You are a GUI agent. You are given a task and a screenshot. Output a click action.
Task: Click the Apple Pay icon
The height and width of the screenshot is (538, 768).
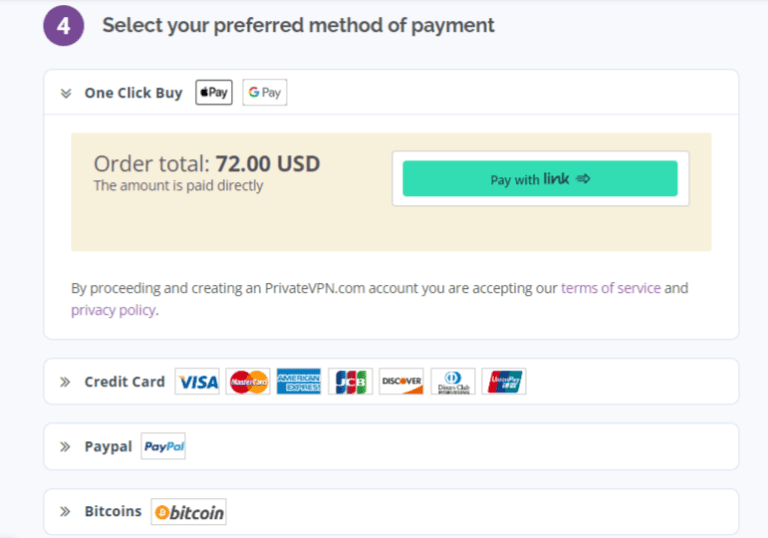pyautogui.click(x=214, y=92)
